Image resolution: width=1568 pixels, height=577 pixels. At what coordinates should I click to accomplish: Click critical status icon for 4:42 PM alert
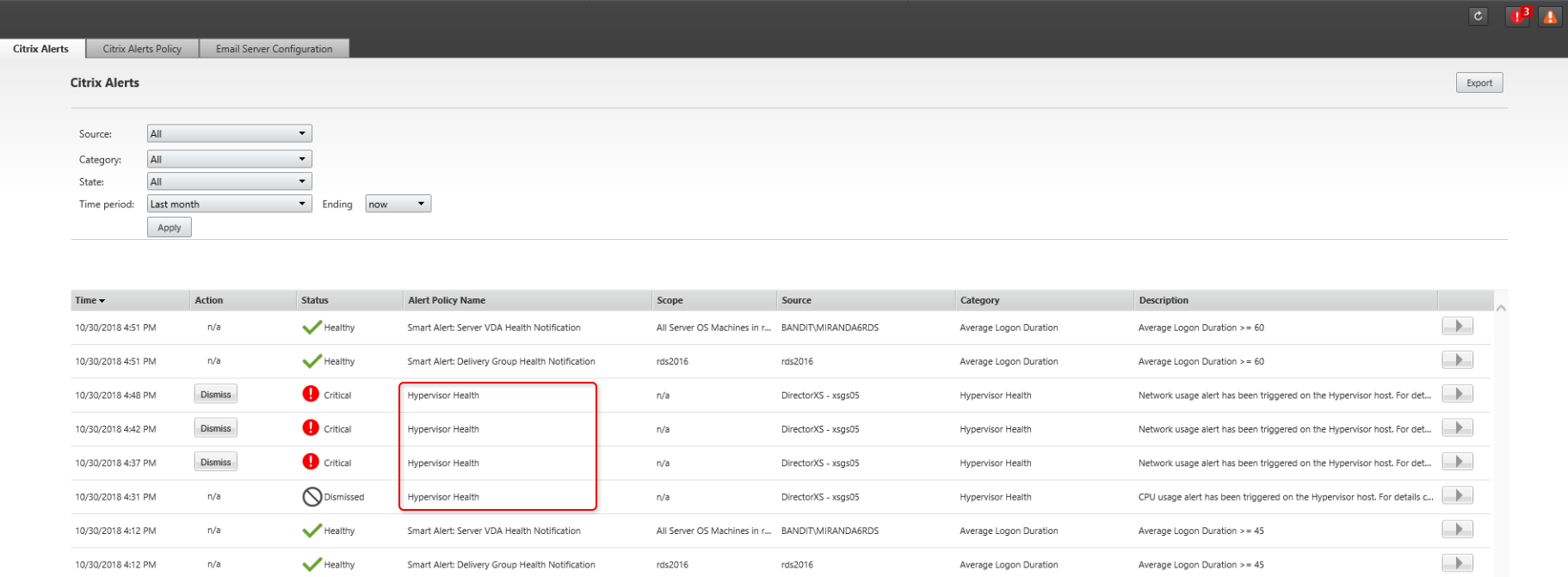pos(311,427)
